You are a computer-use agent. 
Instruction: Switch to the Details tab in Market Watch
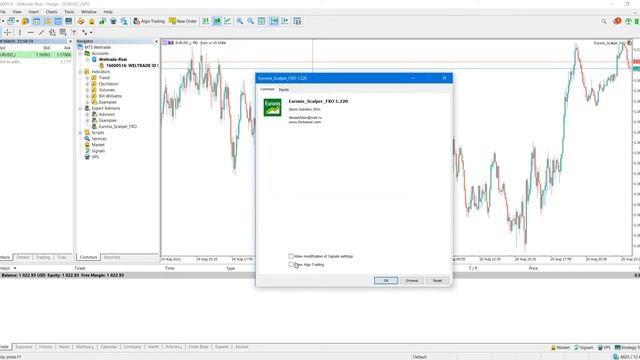[23, 257]
